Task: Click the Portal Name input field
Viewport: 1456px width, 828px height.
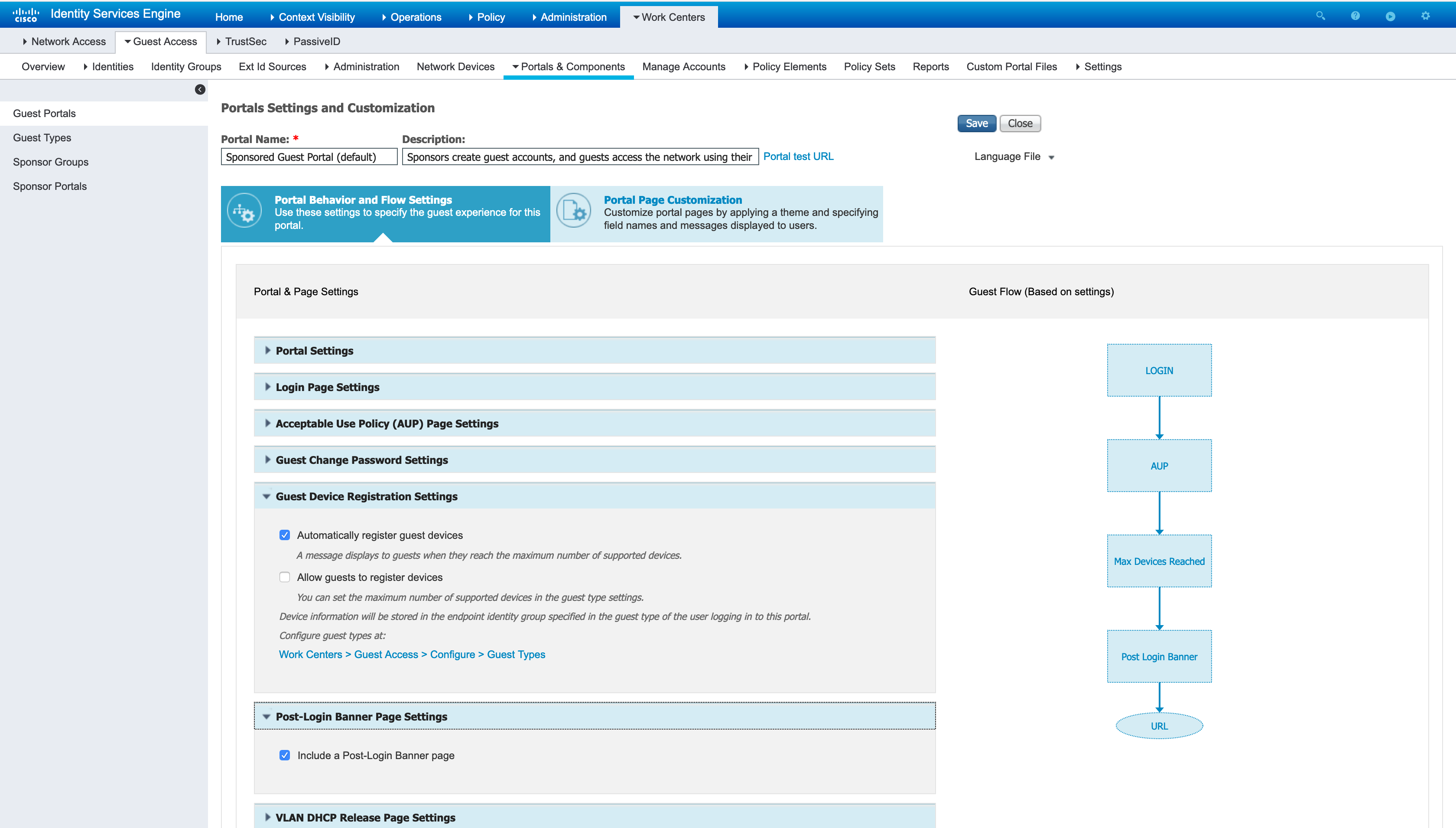Action: (309, 157)
